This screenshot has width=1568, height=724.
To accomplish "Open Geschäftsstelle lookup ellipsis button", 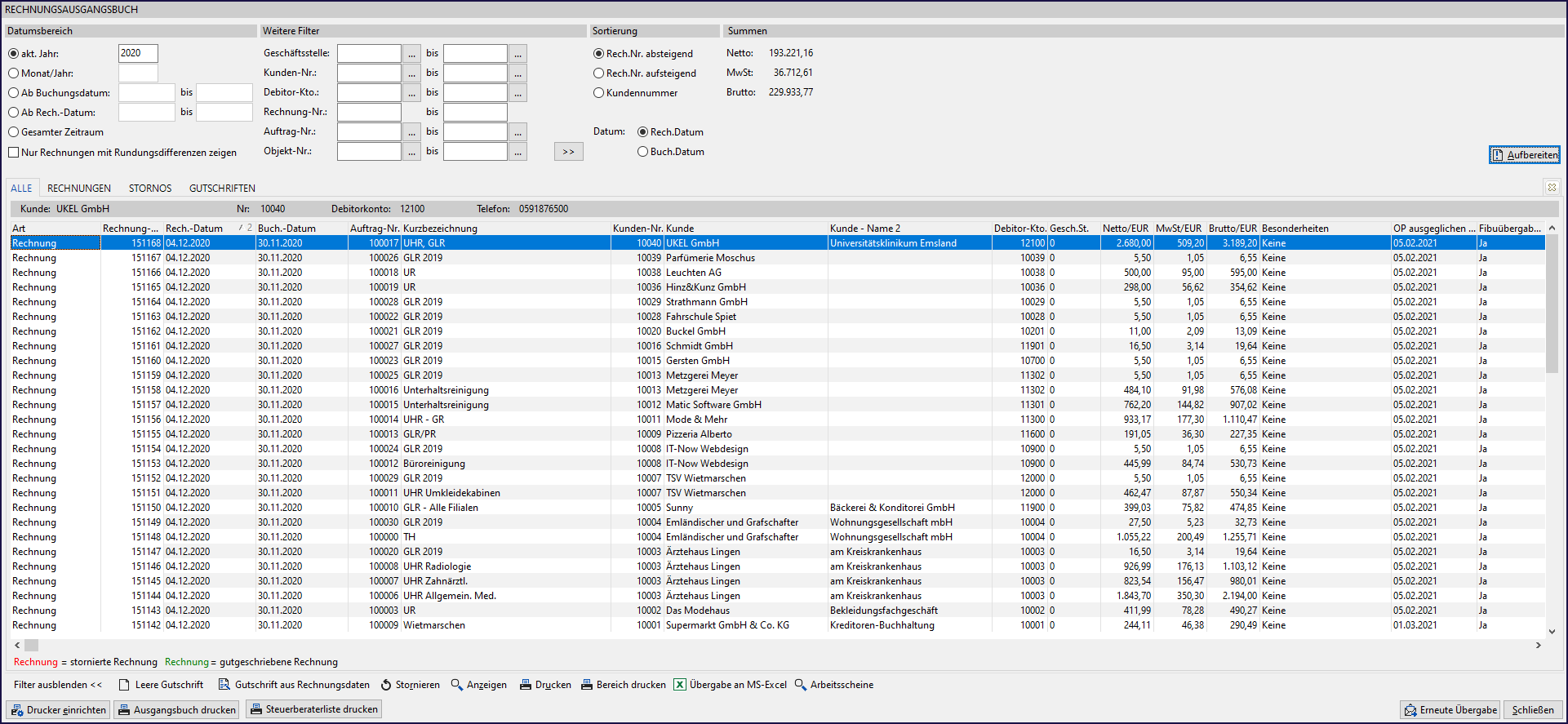I will (411, 54).
